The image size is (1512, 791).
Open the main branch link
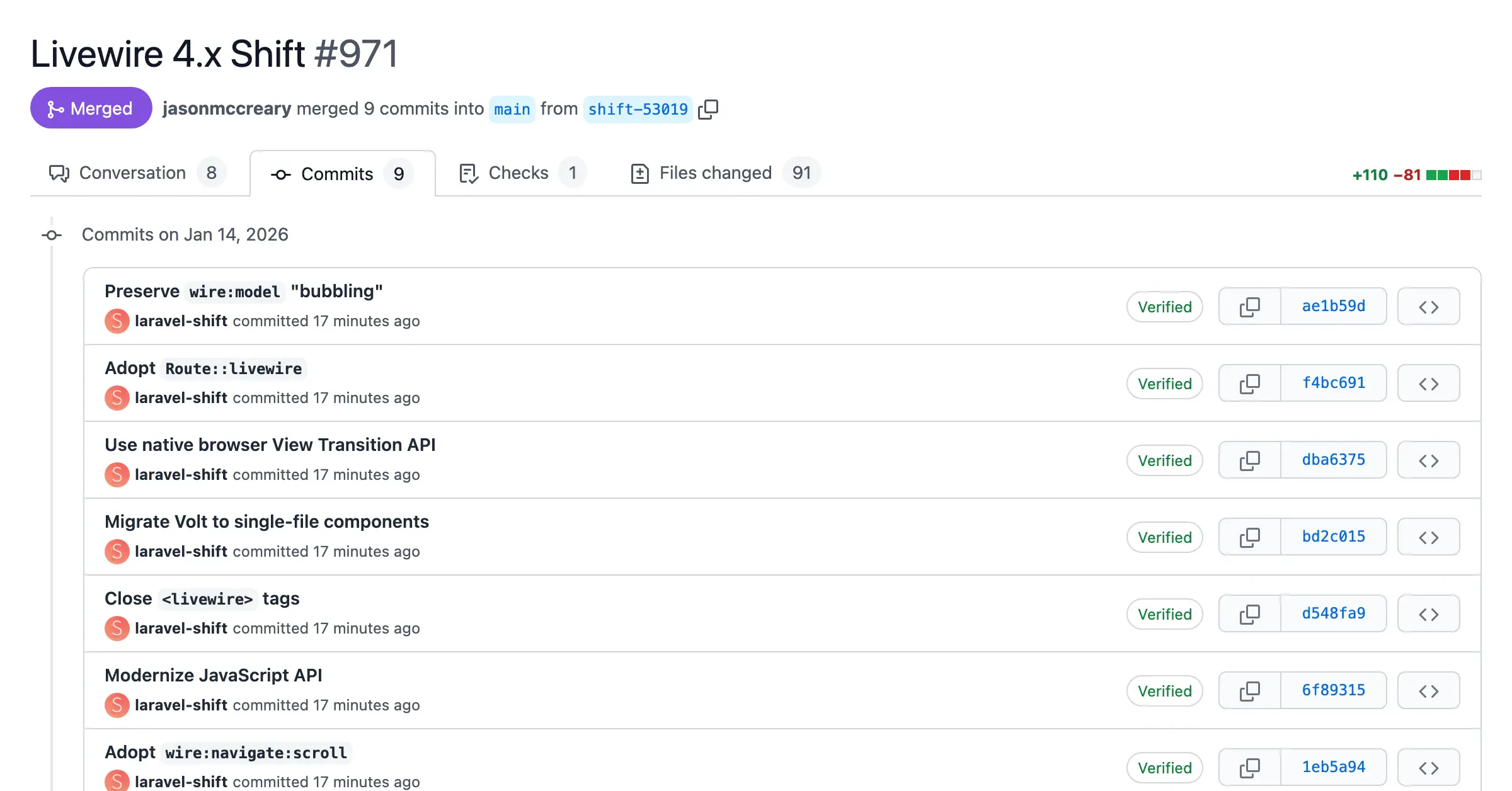[512, 109]
